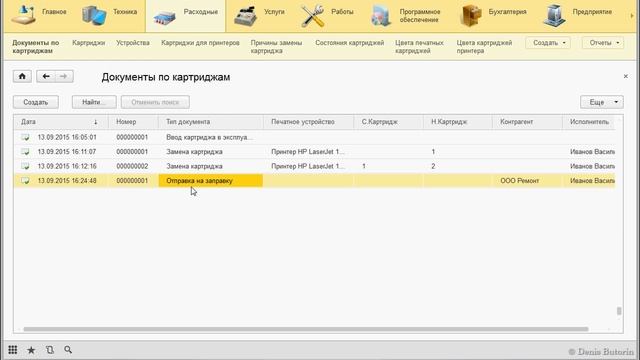Viewport: 640px width, 360px height.
Task: Open Цвета печатных картриджей item
Action: pos(419,47)
